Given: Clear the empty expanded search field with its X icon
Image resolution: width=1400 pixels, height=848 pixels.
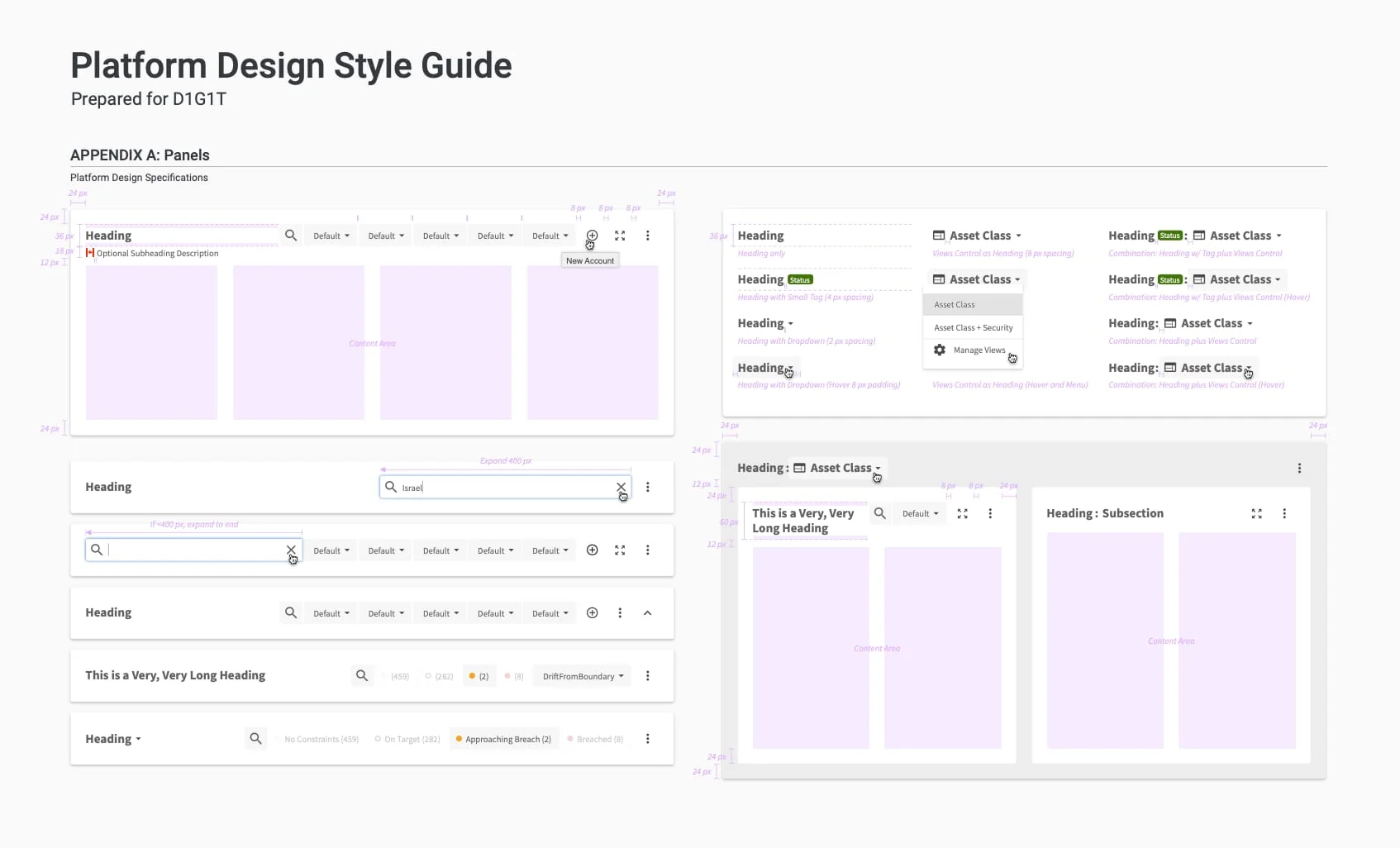Looking at the screenshot, I should [291, 550].
